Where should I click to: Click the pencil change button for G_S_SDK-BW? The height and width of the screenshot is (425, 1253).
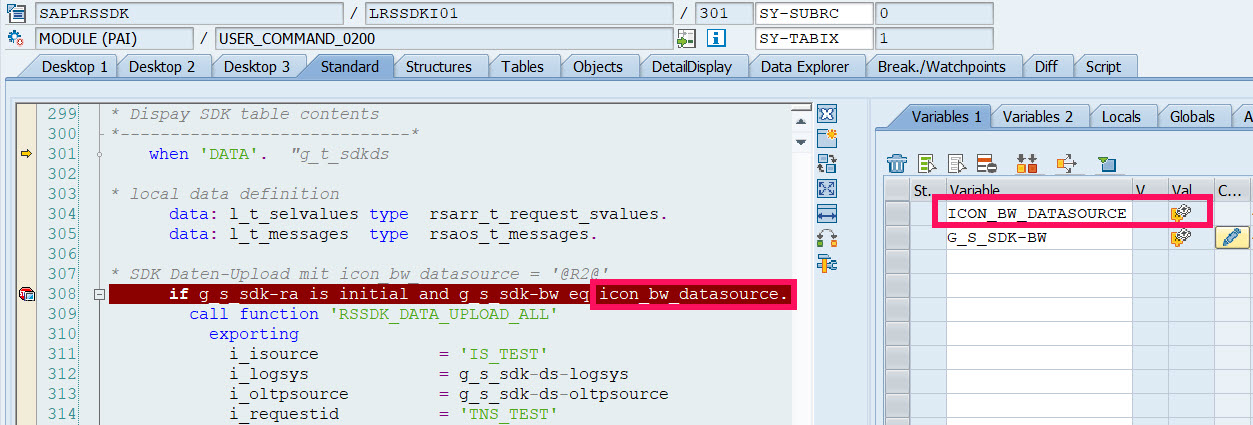(1233, 237)
